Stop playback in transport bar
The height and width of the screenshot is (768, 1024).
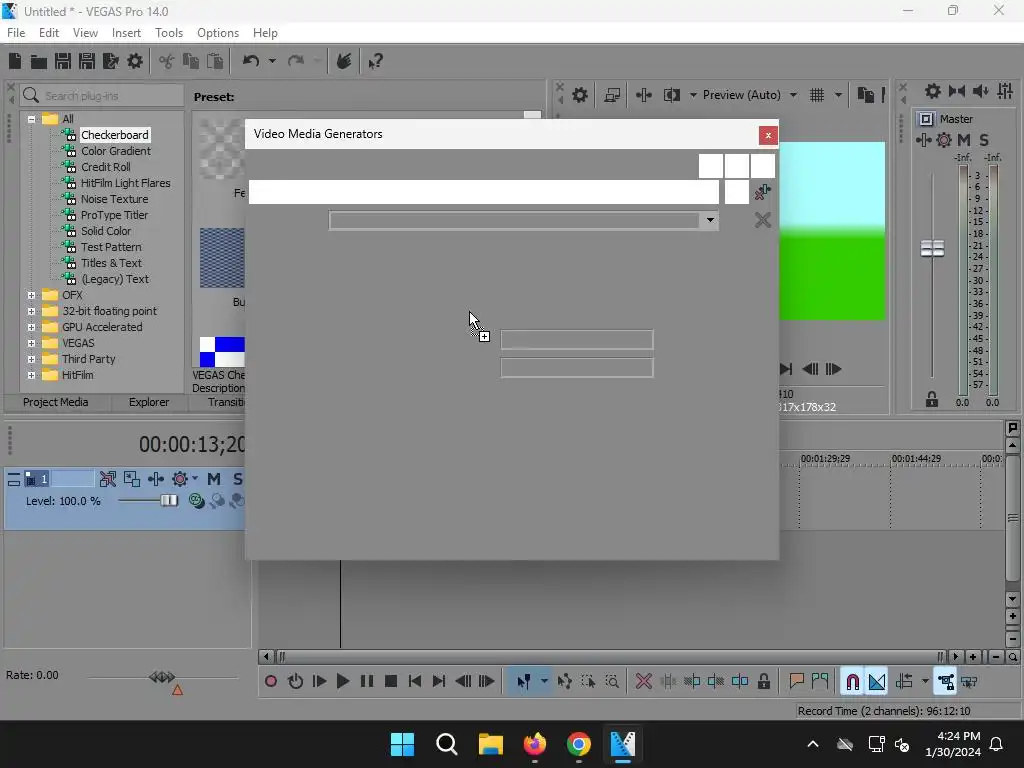coord(391,682)
